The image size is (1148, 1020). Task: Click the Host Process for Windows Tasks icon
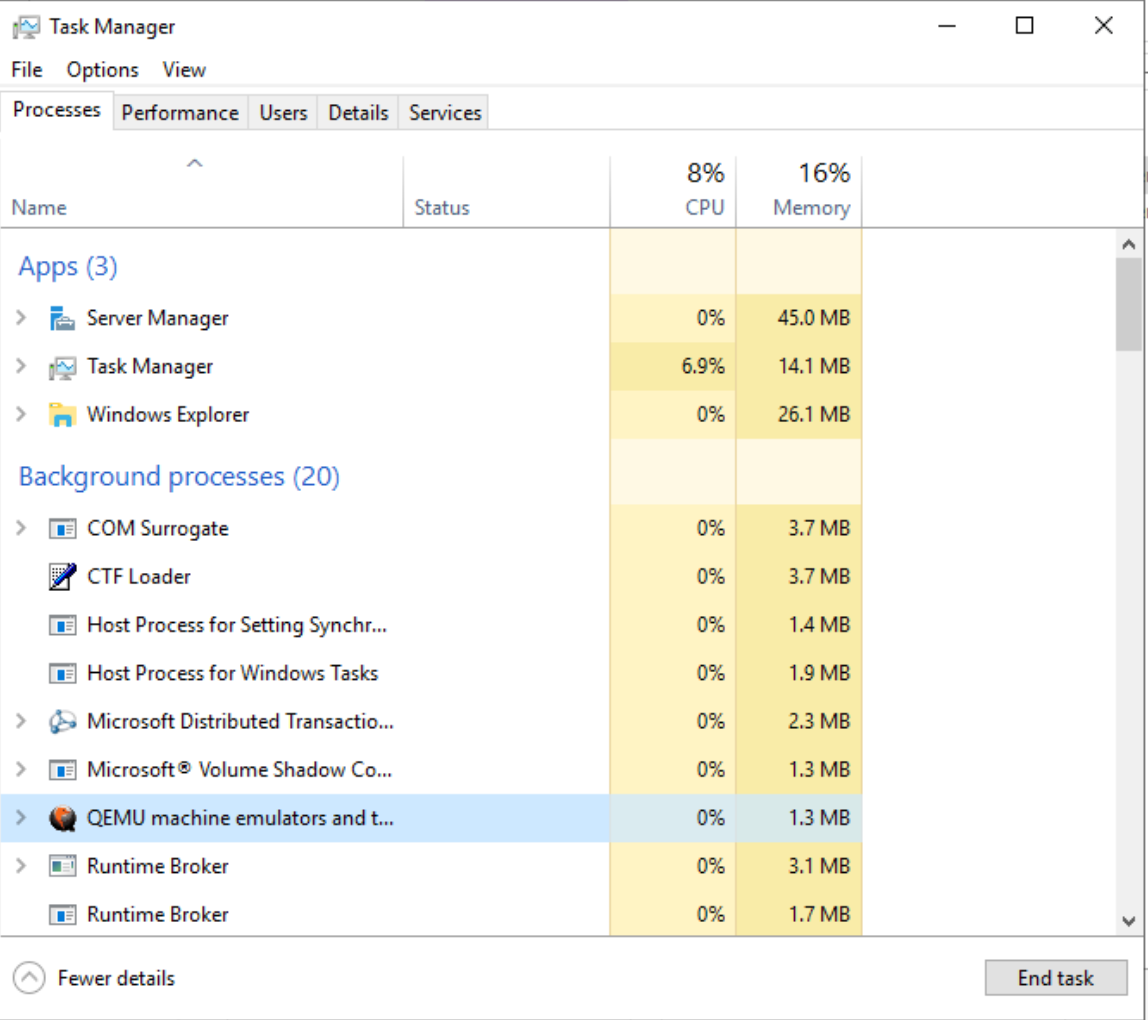[62, 674]
